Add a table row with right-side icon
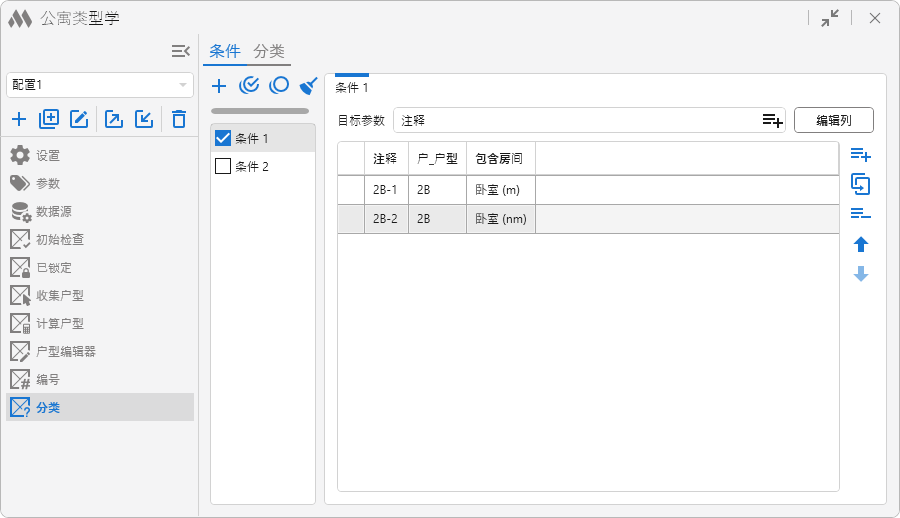This screenshot has height=518, width=900. pos(860,155)
